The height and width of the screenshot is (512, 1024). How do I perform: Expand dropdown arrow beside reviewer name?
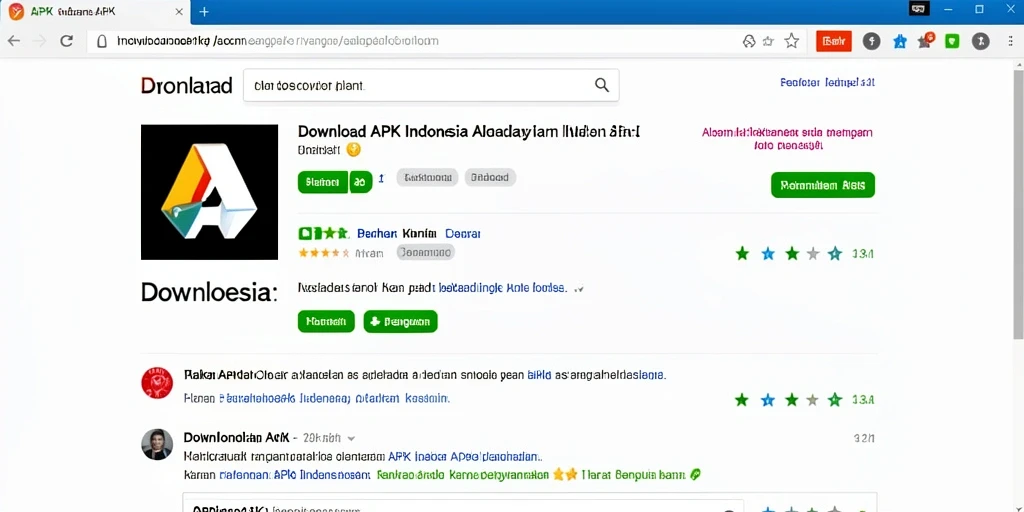coord(351,439)
